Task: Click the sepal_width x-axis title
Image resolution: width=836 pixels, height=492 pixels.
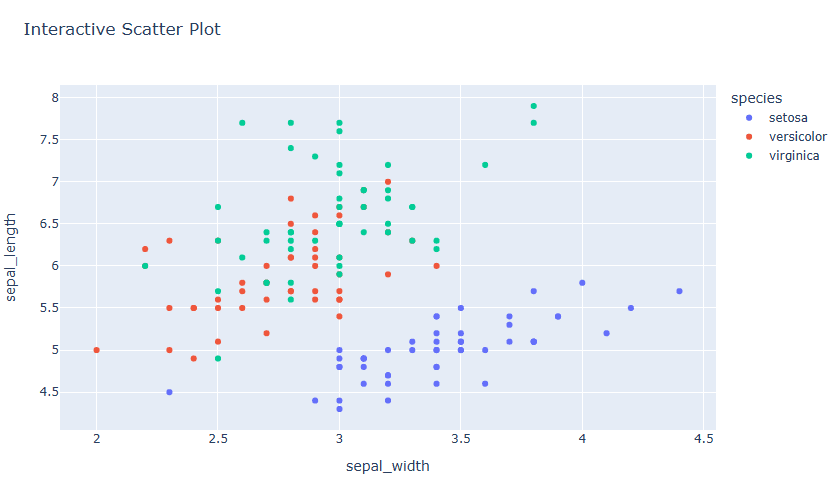Action: click(388, 467)
